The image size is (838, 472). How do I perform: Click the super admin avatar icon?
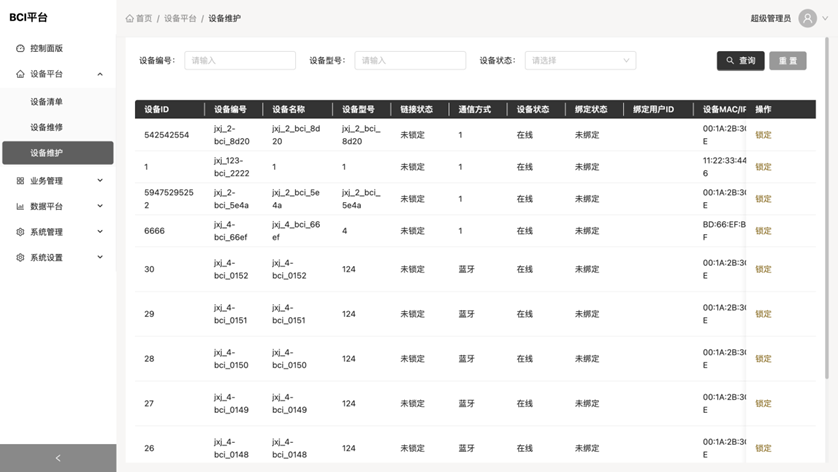tap(808, 18)
